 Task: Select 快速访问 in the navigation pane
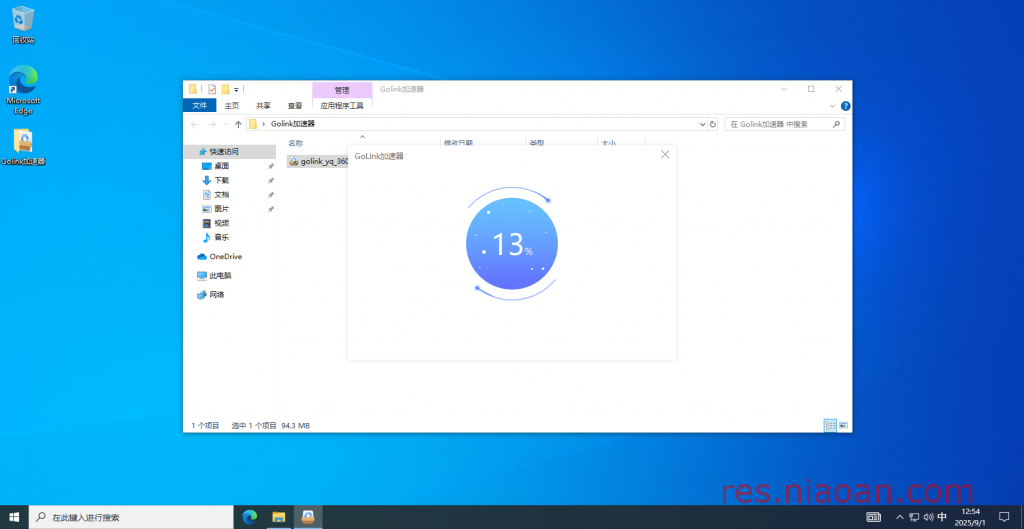tap(224, 152)
